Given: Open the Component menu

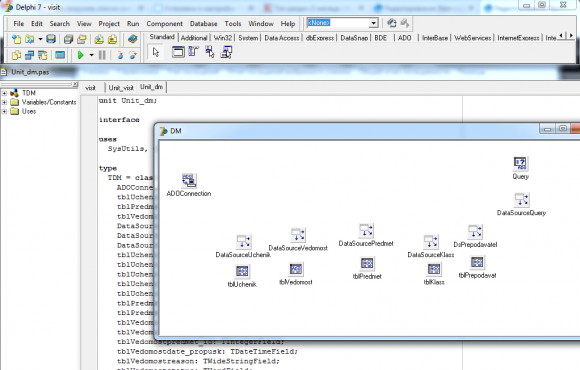Looking at the screenshot, I should point(164,24).
